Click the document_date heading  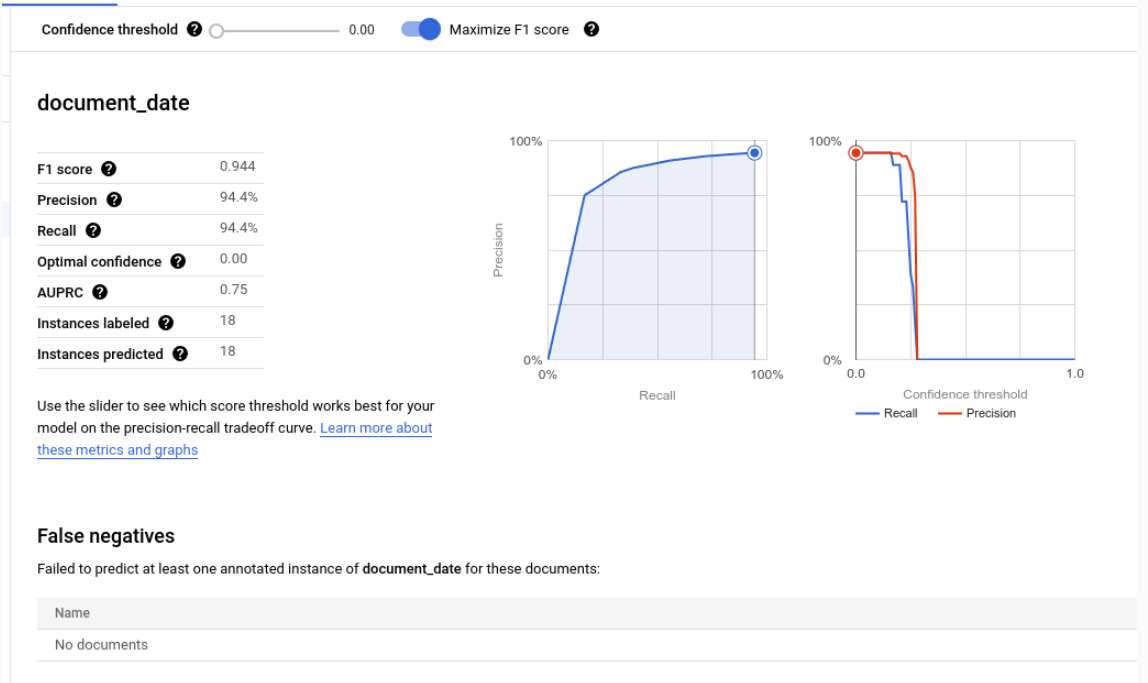113,102
